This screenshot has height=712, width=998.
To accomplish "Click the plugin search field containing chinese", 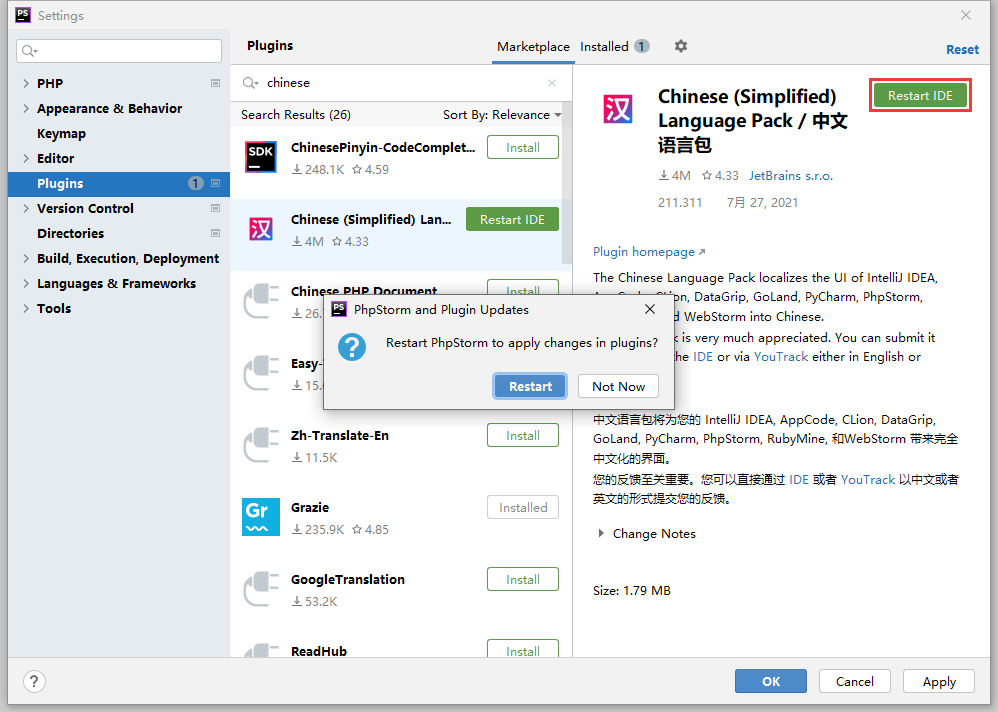I will (x=401, y=83).
